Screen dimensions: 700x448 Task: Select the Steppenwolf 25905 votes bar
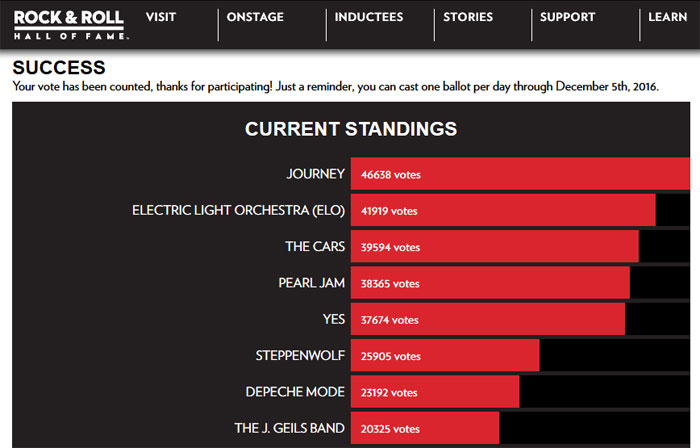[x=444, y=356]
